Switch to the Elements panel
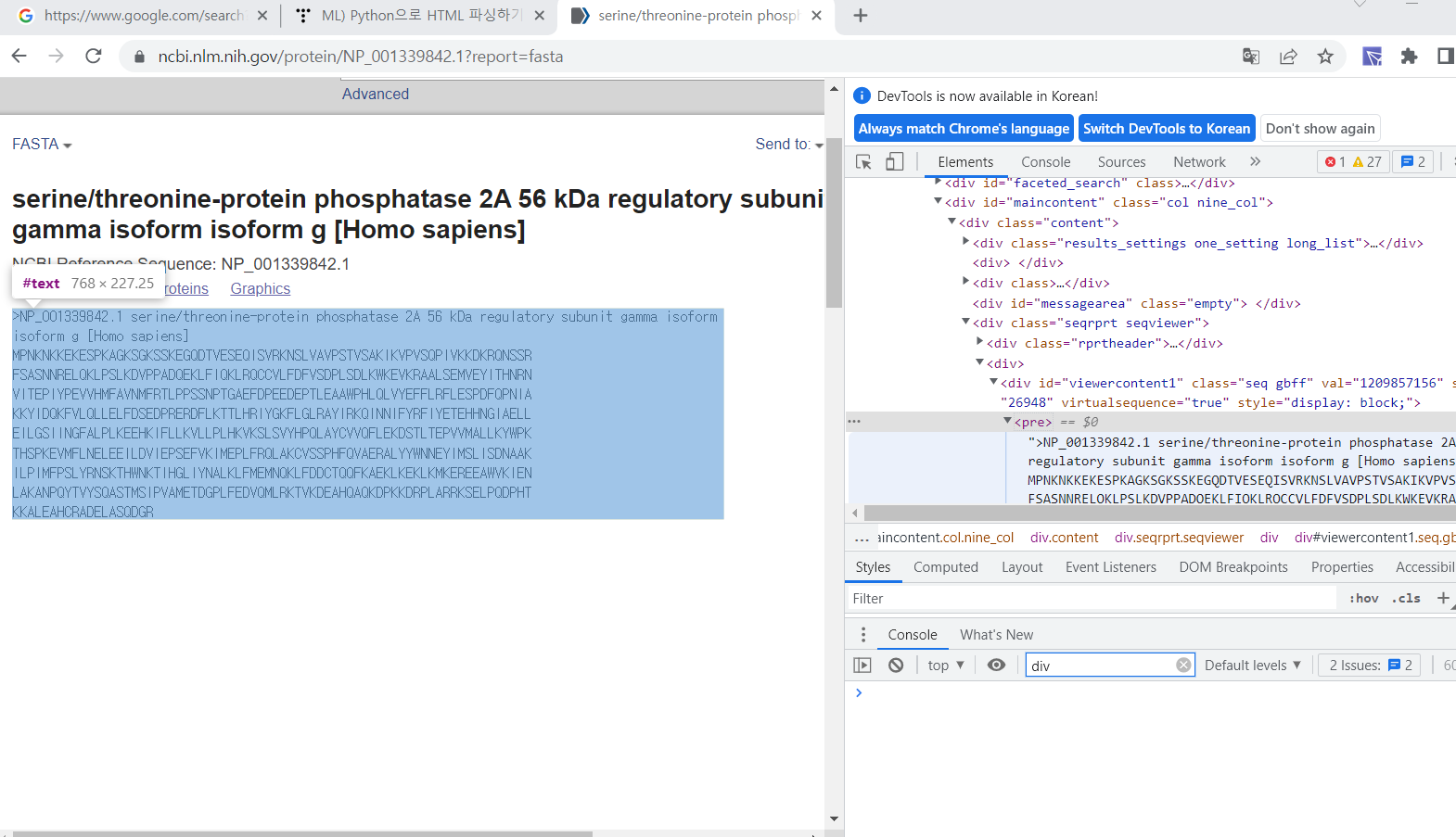 tap(965, 162)
